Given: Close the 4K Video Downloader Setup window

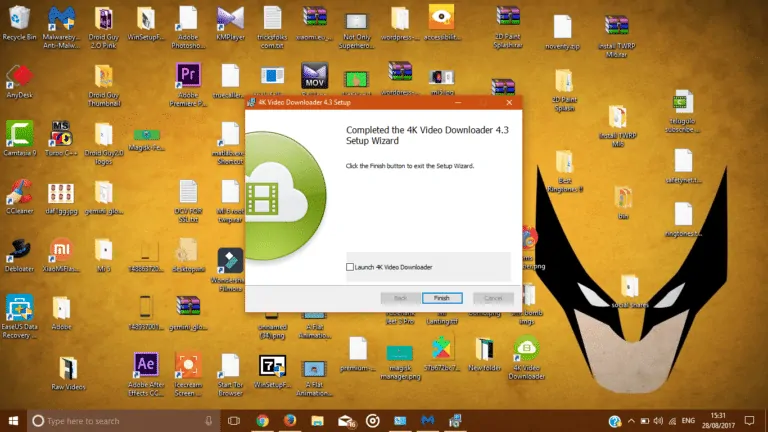Looking at the screenshot, I should 509,102.
